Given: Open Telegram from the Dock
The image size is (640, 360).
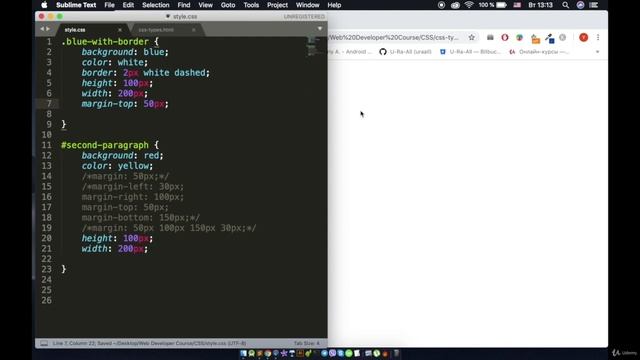Looking at the screenshot, I should (x=324, y=353).
